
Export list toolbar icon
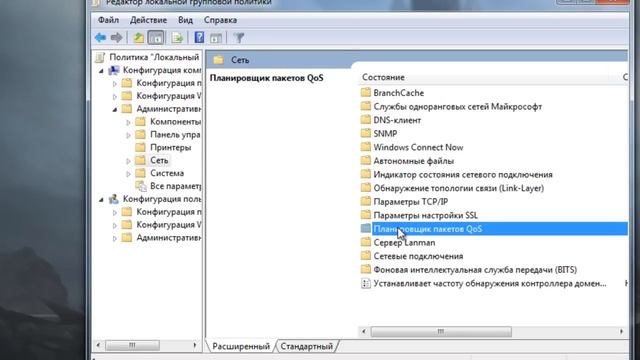click(x=177, y=38)
